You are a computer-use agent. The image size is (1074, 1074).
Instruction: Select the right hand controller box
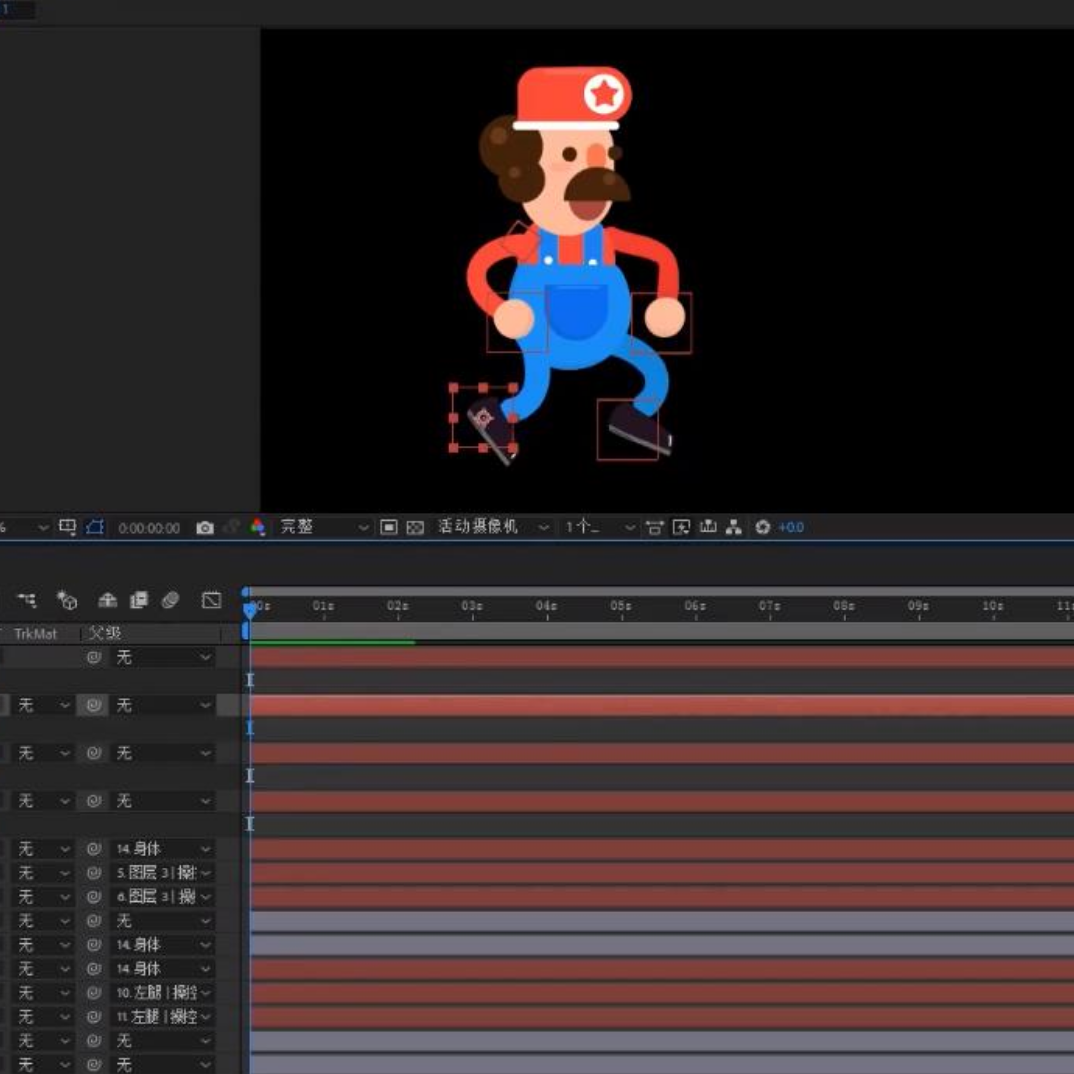[661, 323]
